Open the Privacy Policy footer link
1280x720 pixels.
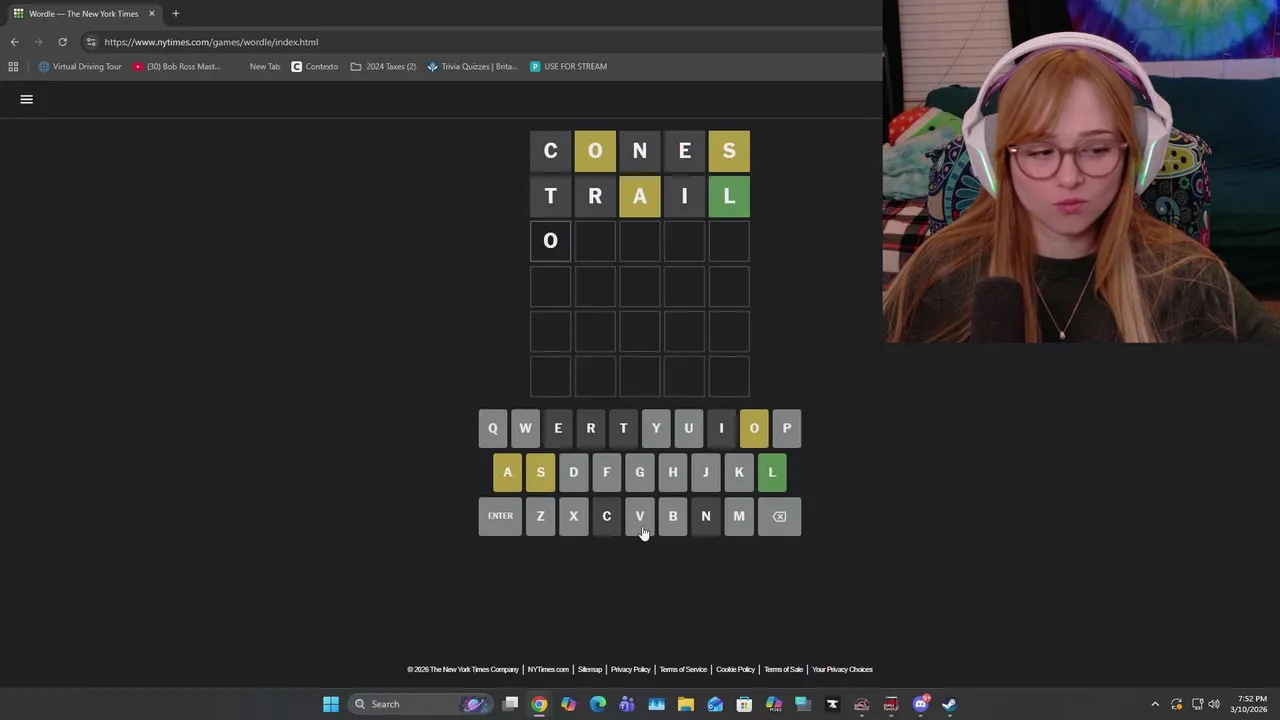631,670
